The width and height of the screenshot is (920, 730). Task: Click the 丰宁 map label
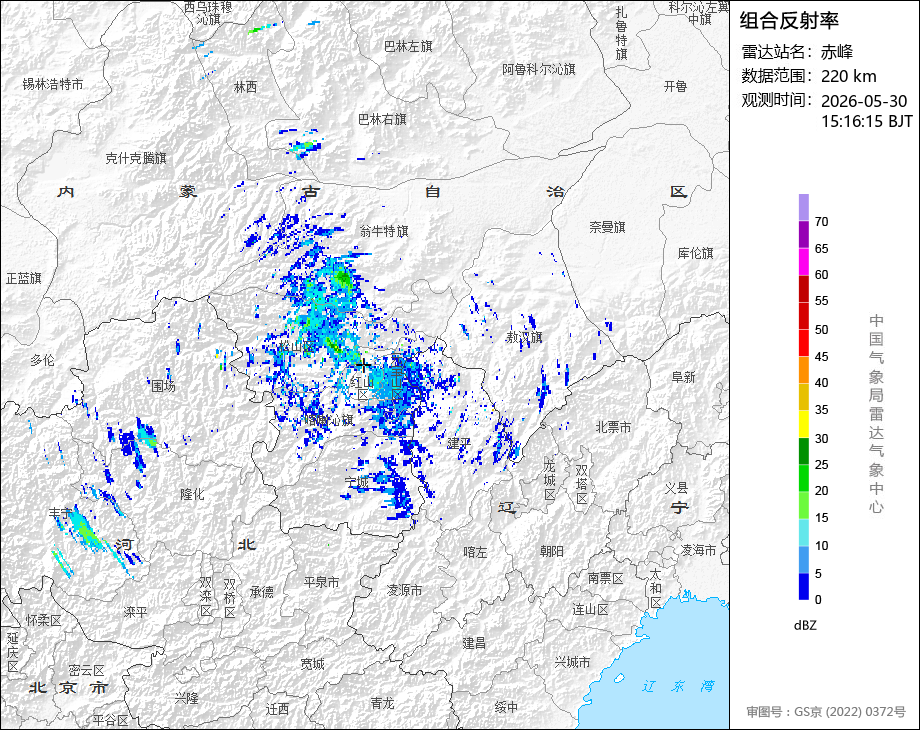60,513
